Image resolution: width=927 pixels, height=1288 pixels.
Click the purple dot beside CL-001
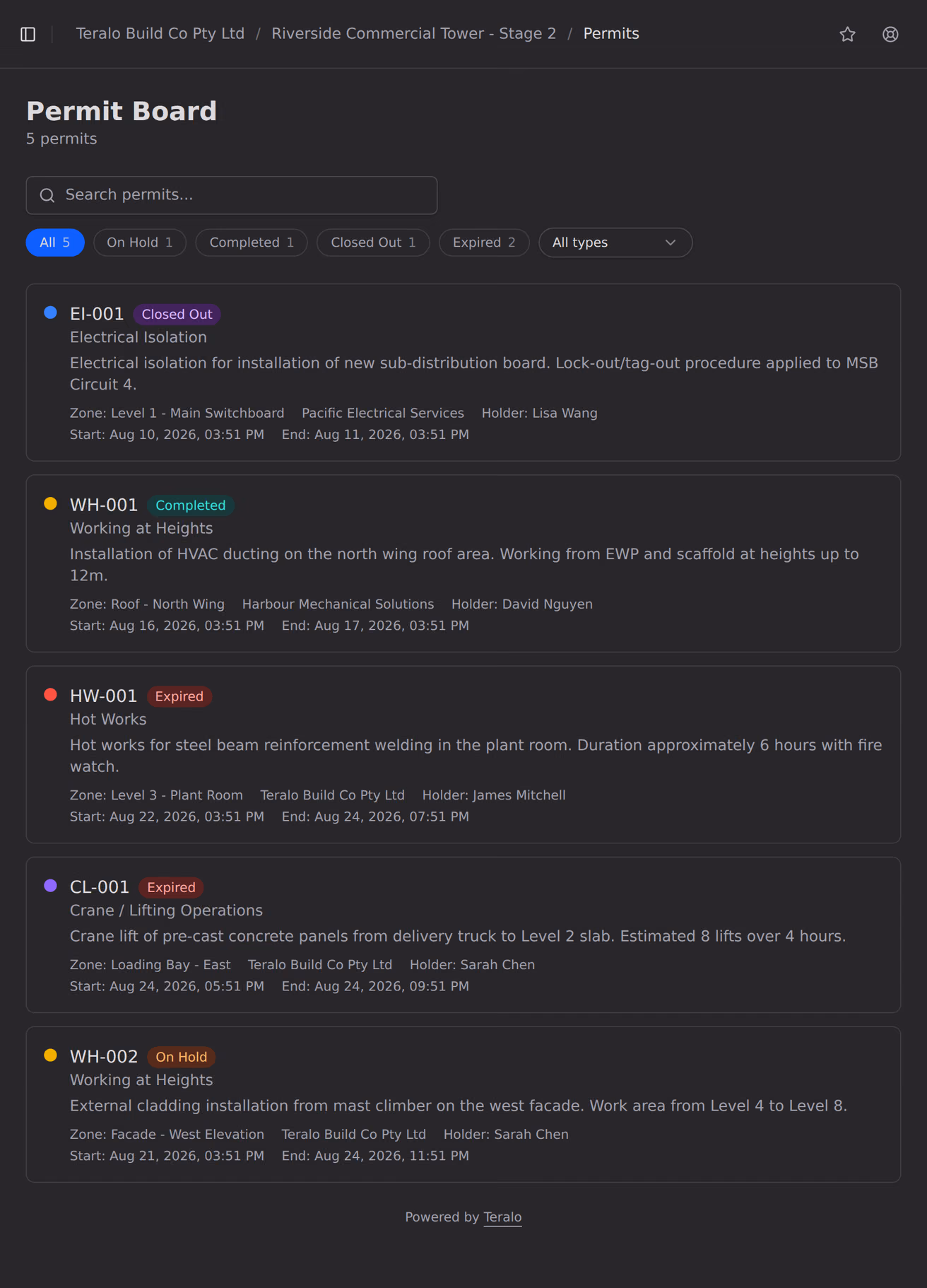[x=50, y=885]
